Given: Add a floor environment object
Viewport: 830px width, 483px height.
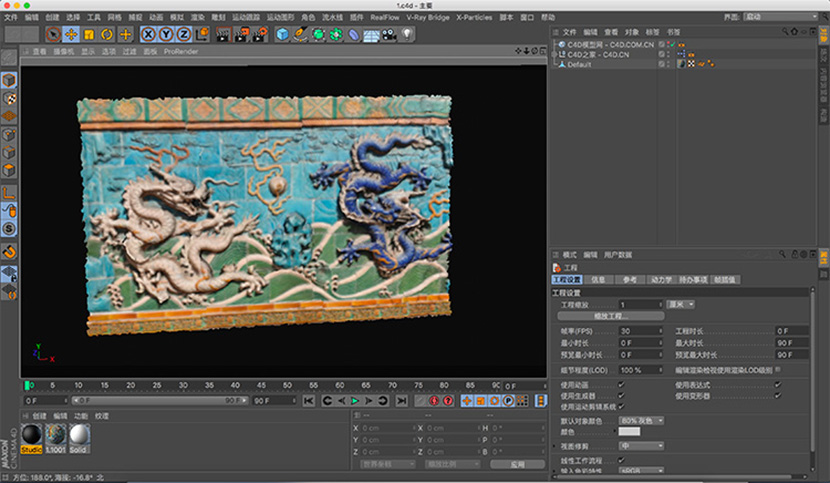Looking at the screenshot, I should (x=371, y=34).
